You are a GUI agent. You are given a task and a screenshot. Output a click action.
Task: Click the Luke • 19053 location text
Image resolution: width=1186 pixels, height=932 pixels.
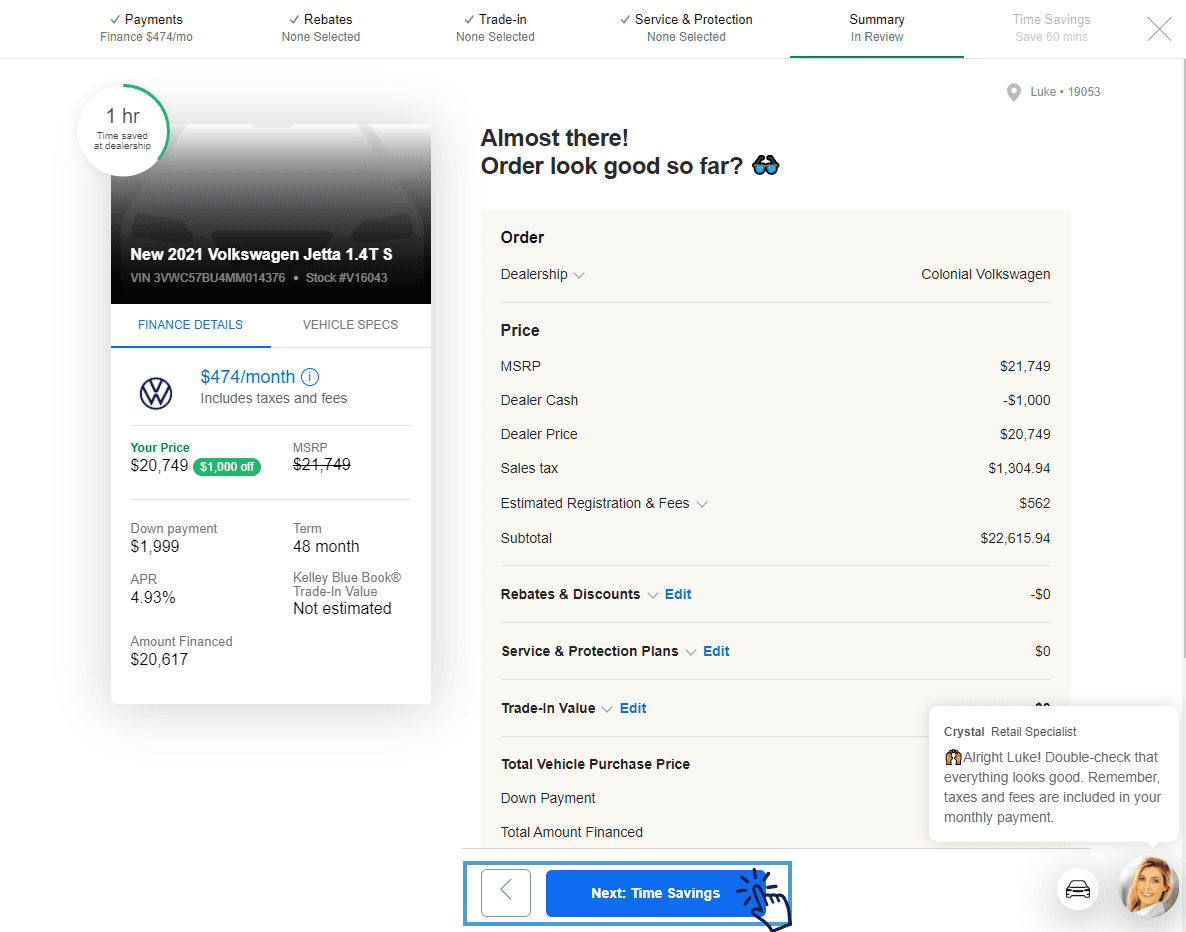pos(1065,92)
